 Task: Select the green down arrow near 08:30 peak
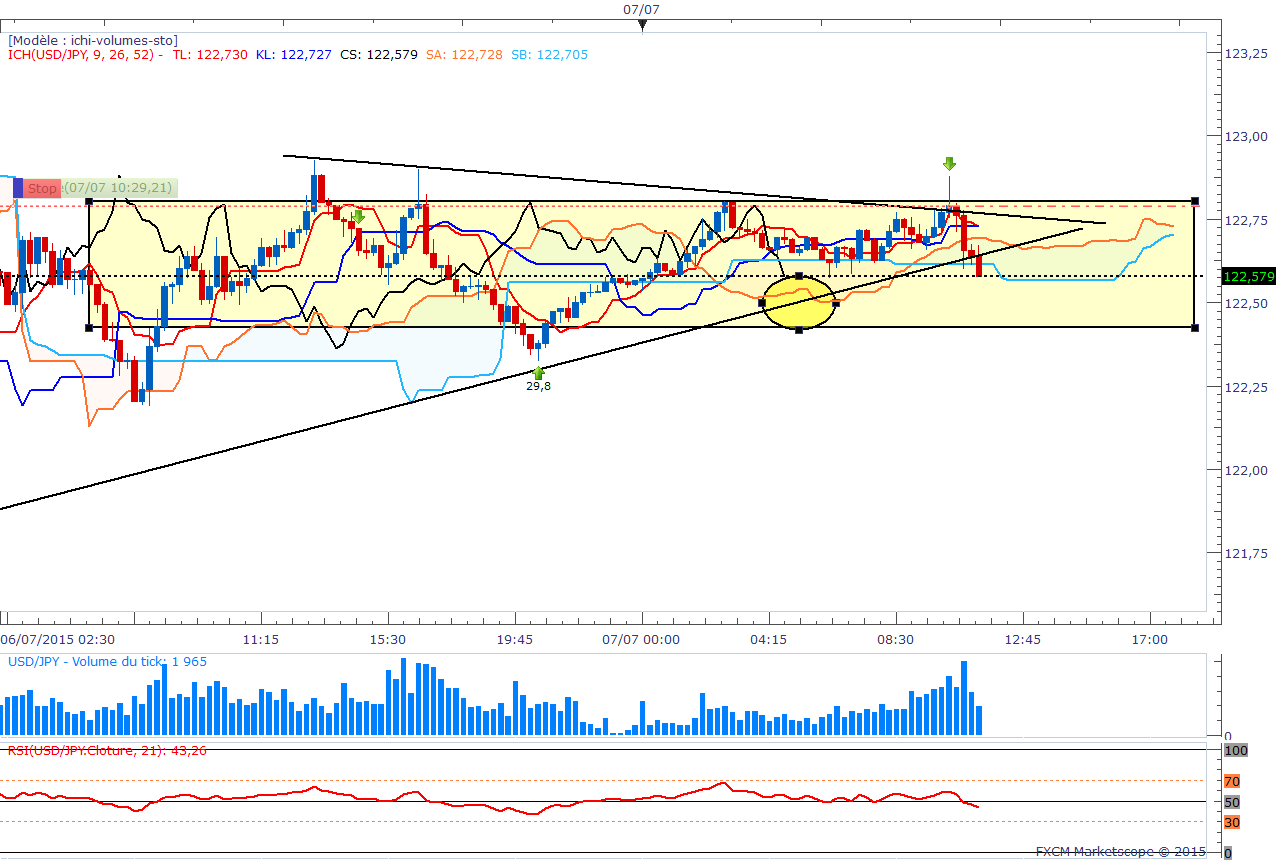[948, 163]
